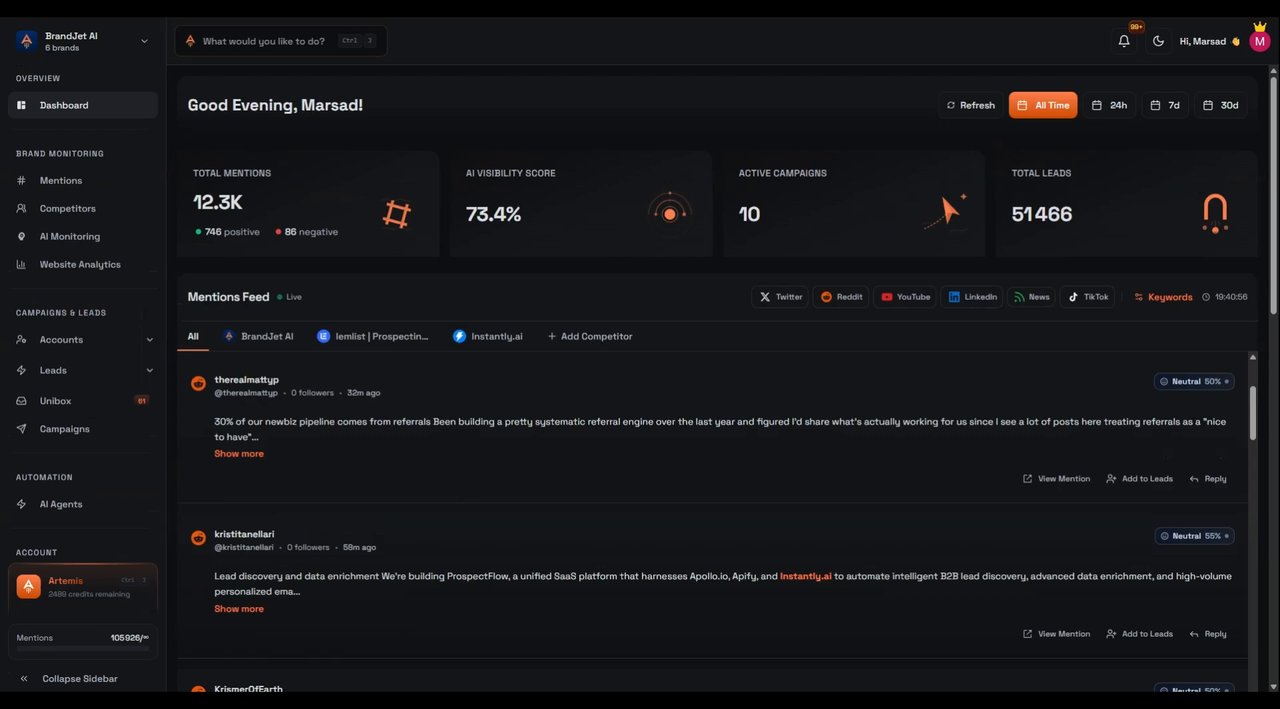Click the 86 negative mentions count
This screenshot has height=709, width=1280.
pos(306,232)
